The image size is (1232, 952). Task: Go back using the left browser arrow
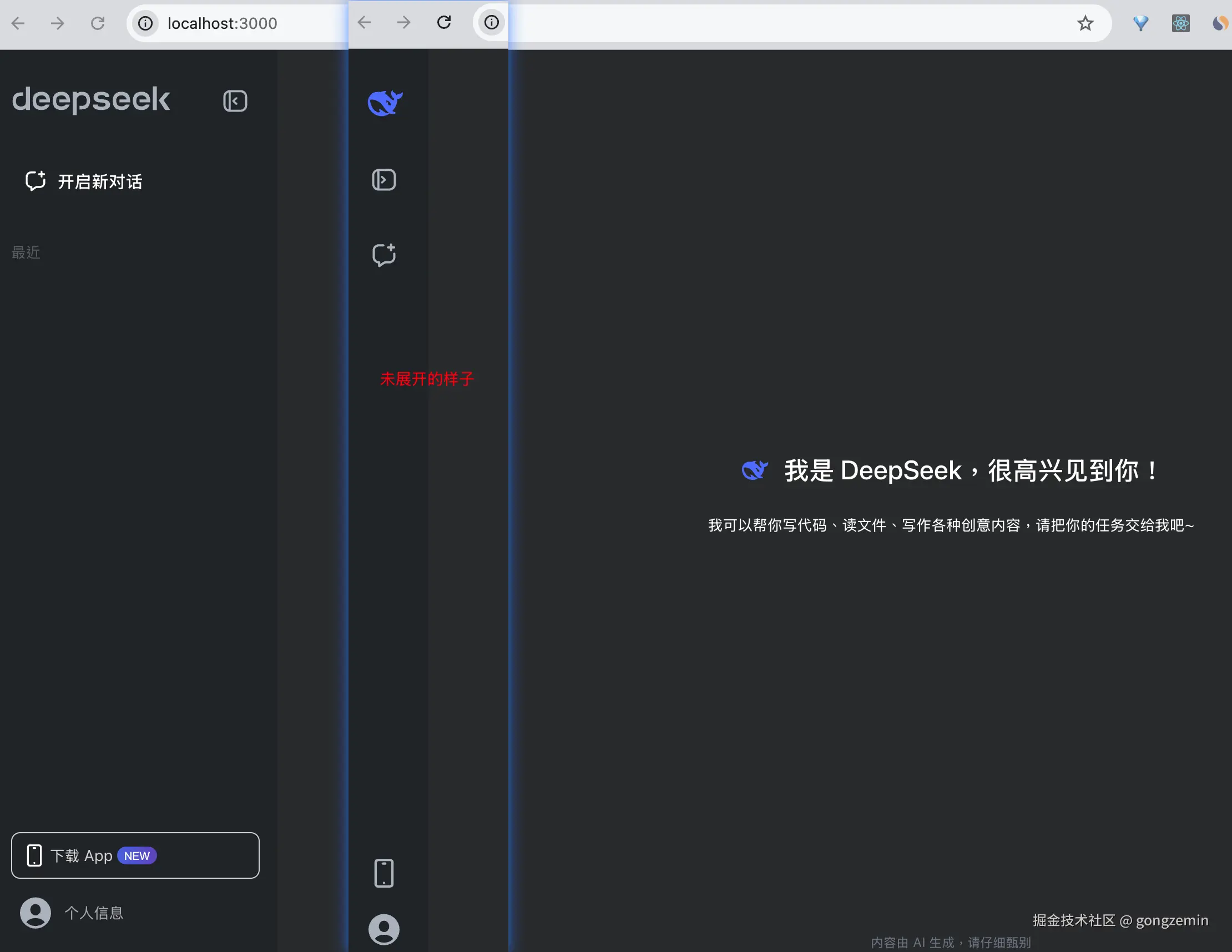[18, 23]
